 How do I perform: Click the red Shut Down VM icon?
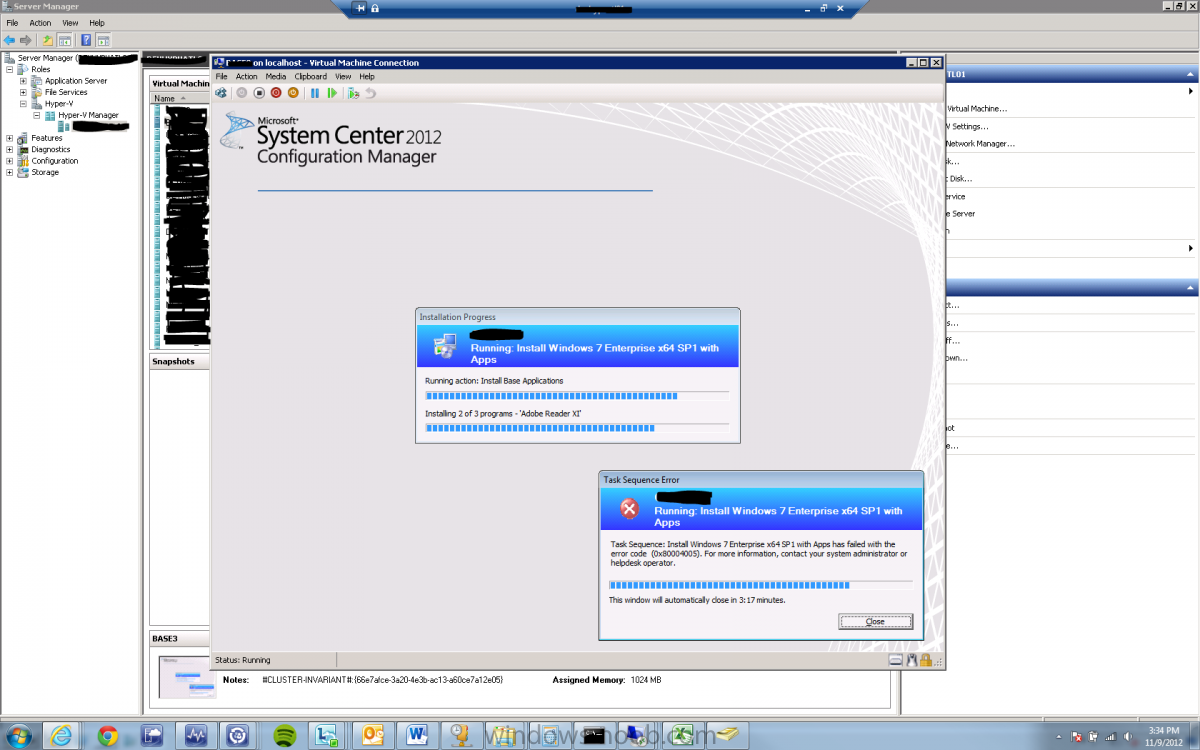276,93
